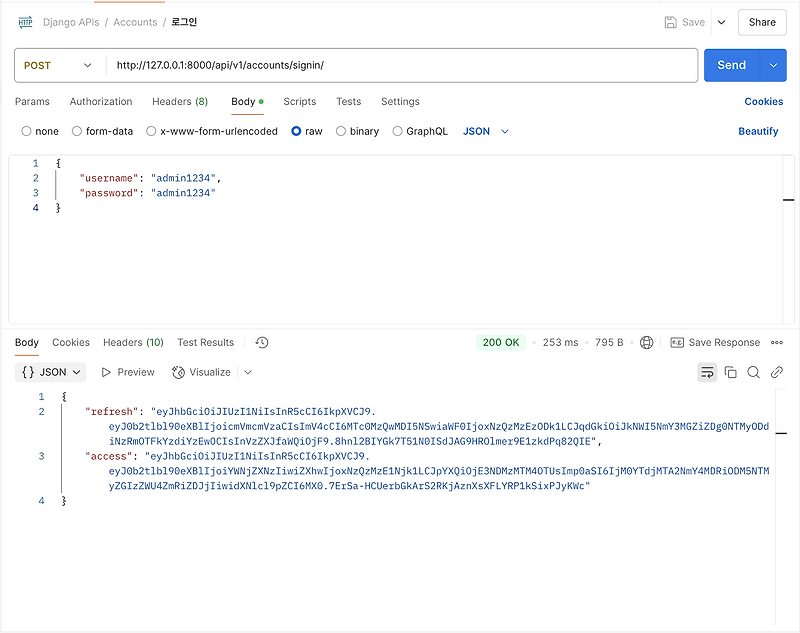Open the response Cookies tab
The height and width of the screenshot is (633, 800).
tap(71, 342)
